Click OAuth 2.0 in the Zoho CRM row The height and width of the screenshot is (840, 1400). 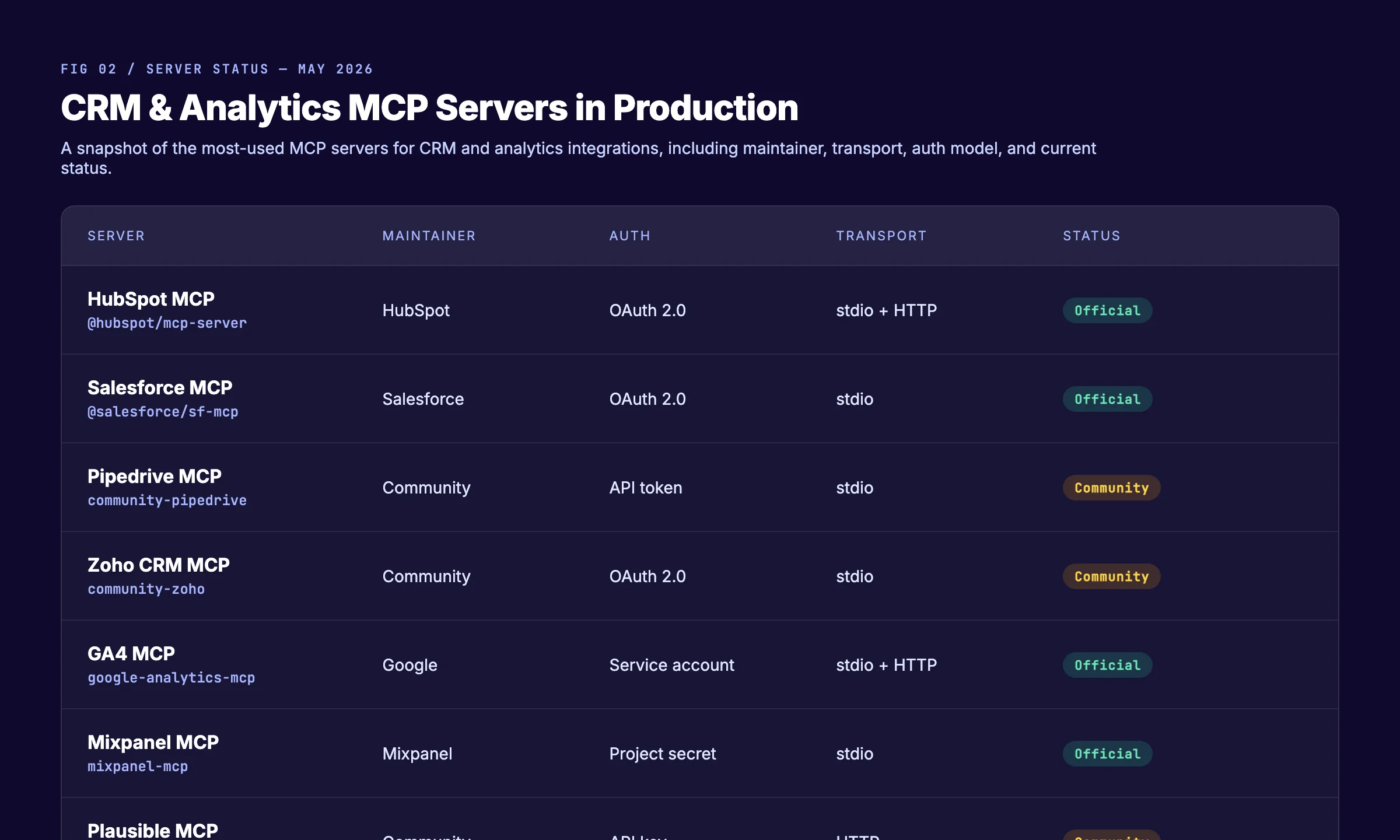click(x=647, y=576)
